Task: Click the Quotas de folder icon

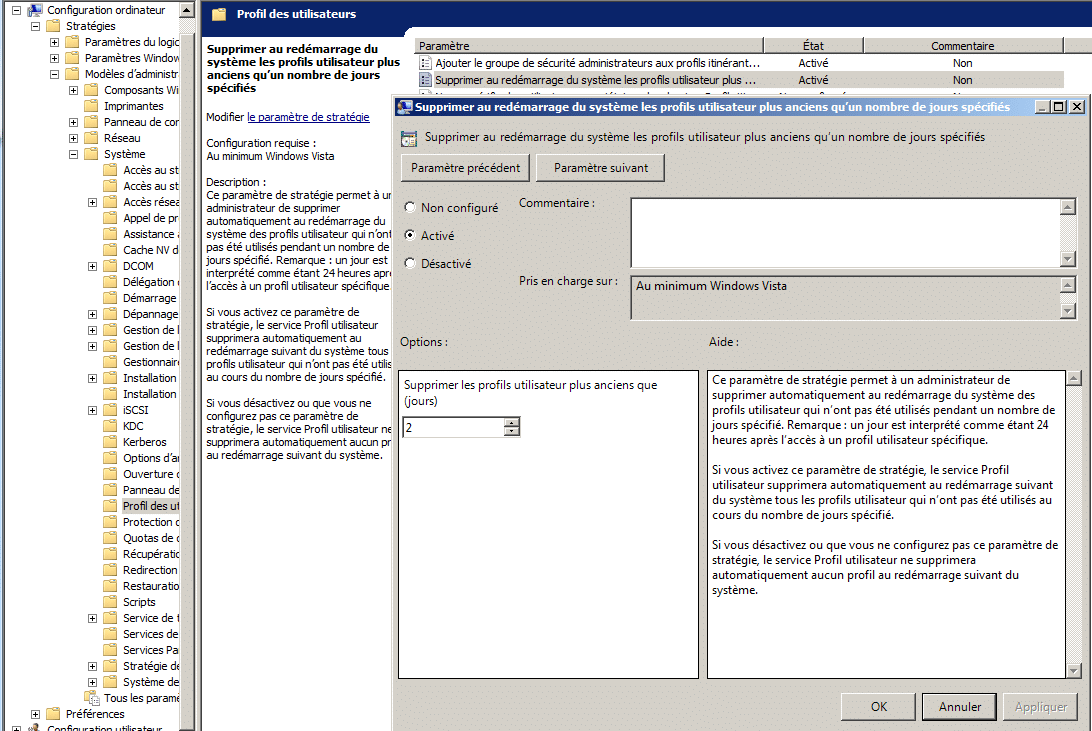Action: click(x=110, y=538)
